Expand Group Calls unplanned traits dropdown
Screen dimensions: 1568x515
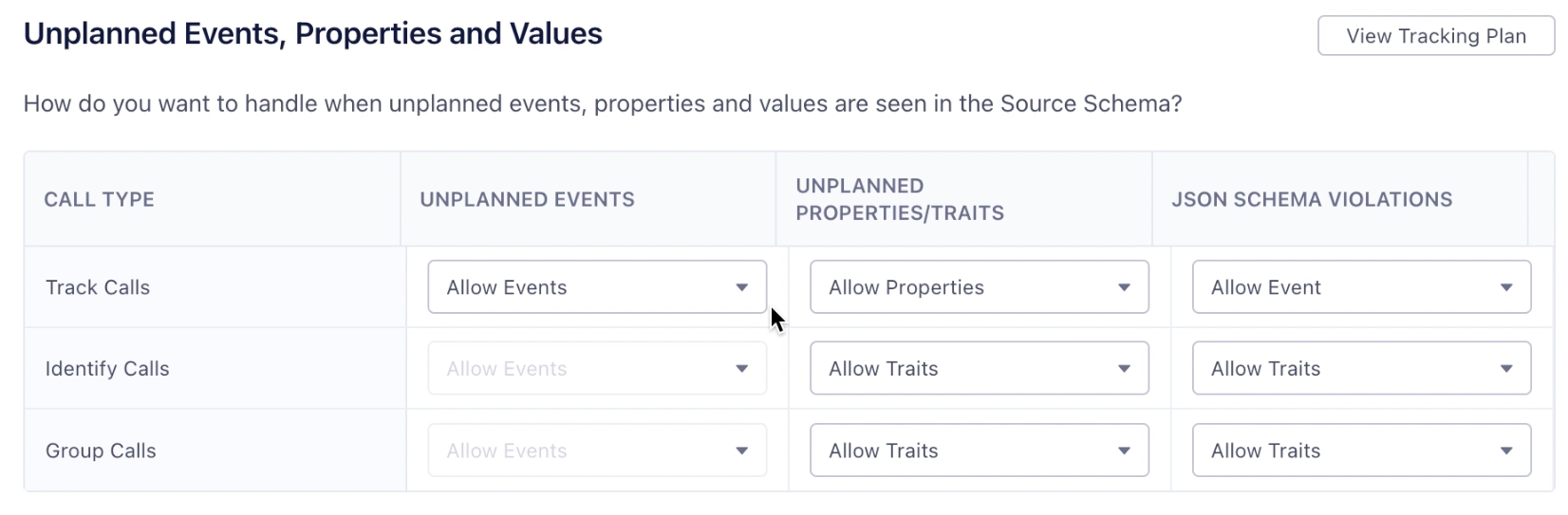click(979, 451)
